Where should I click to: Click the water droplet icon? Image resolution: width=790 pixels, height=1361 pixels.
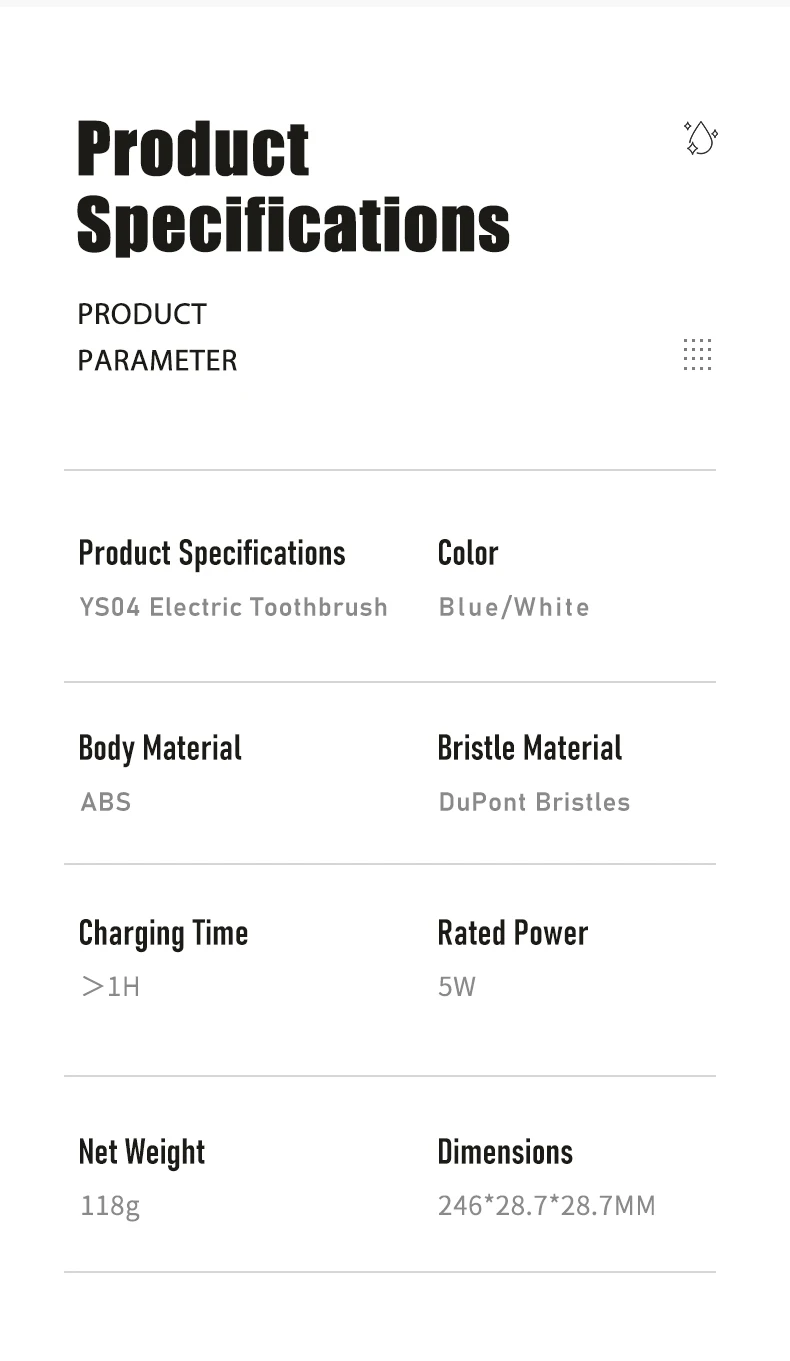click(x=701, y=138)
